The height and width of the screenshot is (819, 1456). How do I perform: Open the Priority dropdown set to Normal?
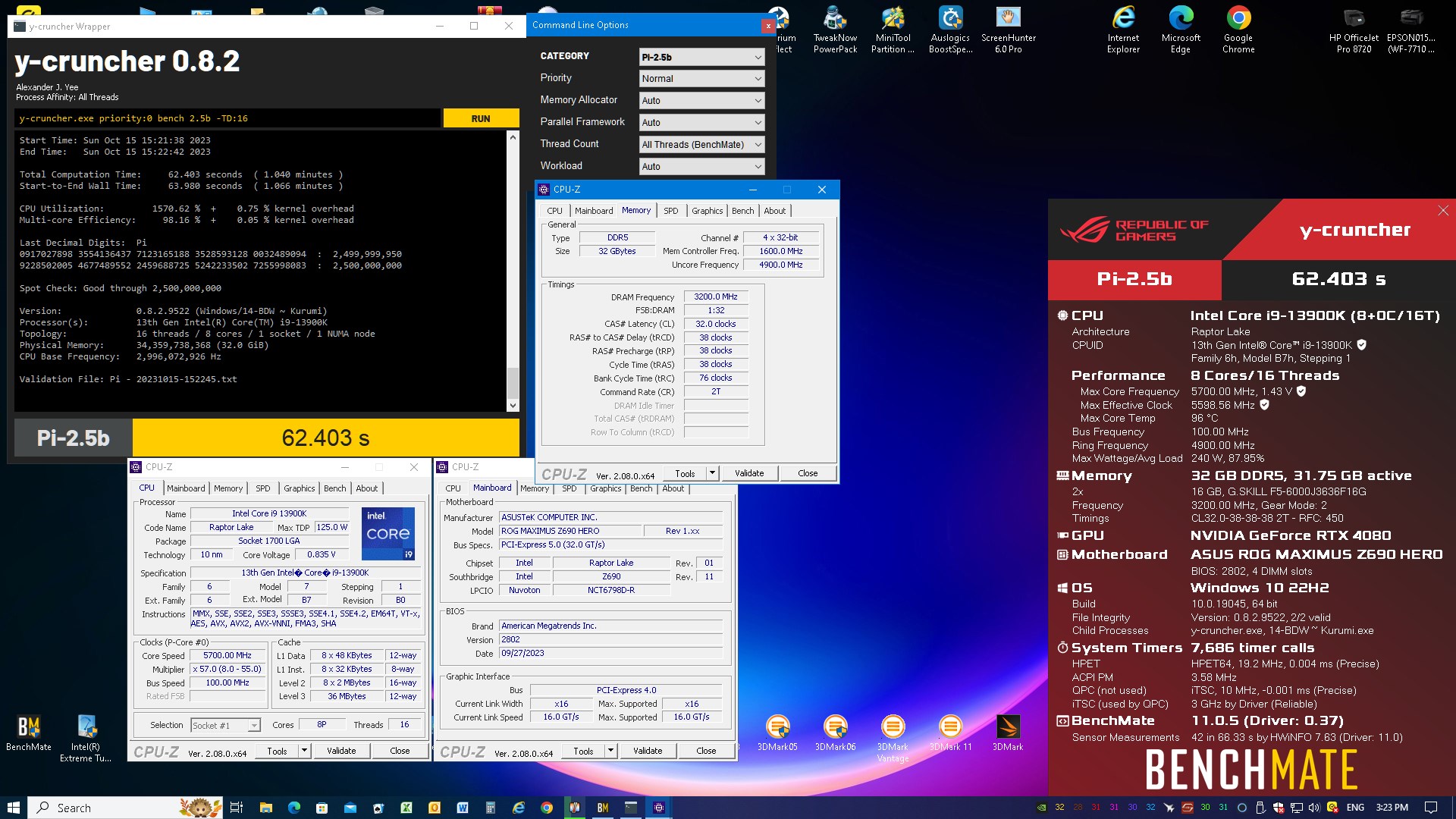click(x=701, y=78)
